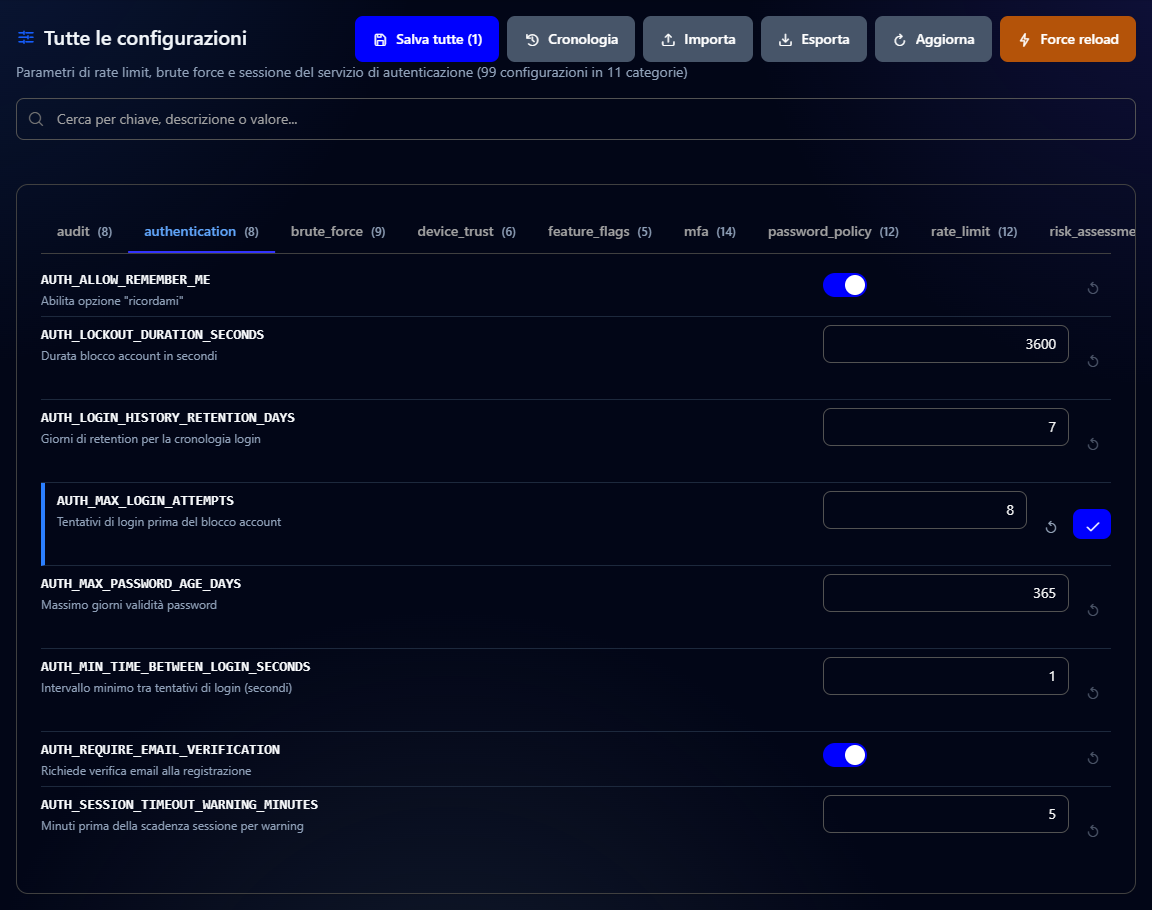This screenshot has width=1152, height=910.
Task: Click the search magnifier icon
Action: click(36, 119)
